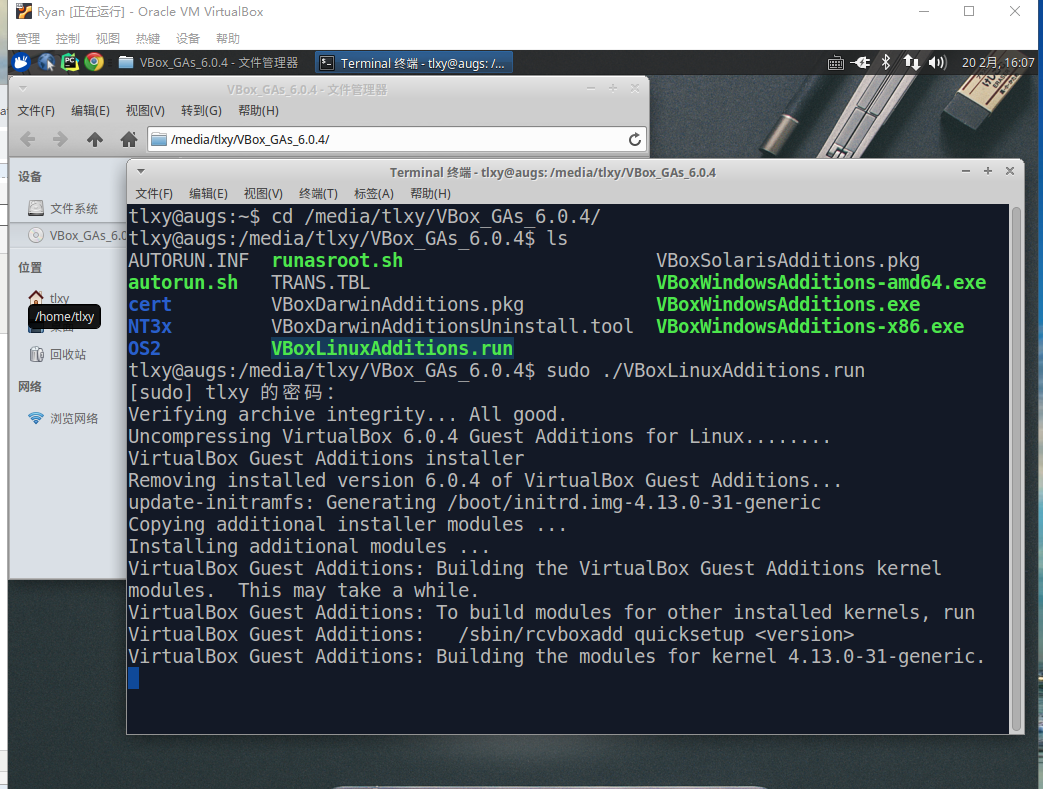
Task: Open Terminal 终端(T) menu
Action: coord(319,194)
